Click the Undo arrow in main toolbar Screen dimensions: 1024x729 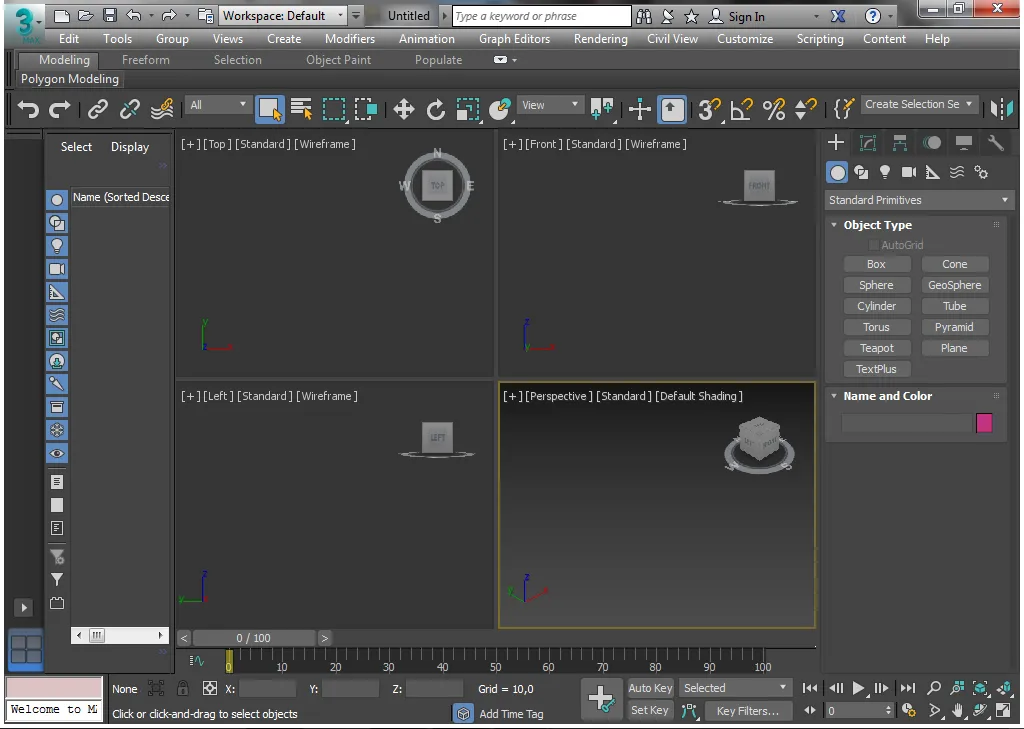coord(28,108)
